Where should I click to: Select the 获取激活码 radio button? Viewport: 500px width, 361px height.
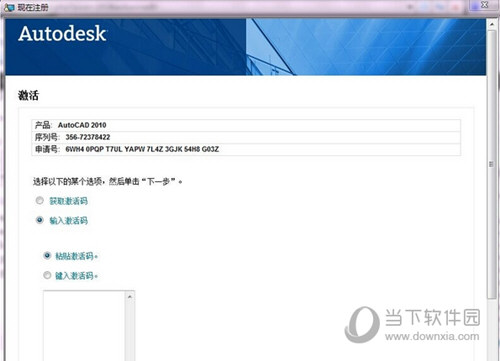click(x=40, y=200)
